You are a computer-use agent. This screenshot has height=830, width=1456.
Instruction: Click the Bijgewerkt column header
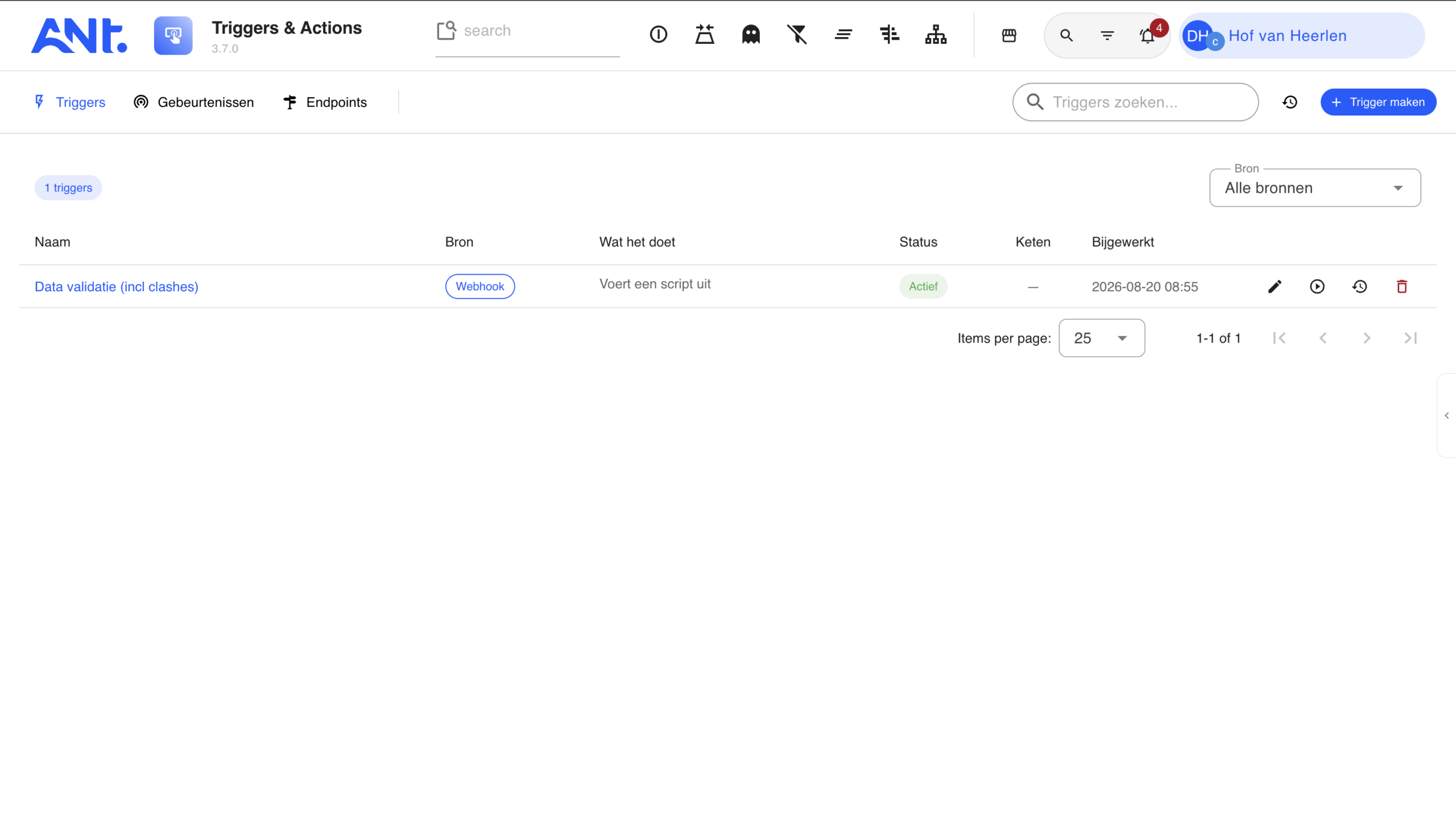pos(1122,242)
